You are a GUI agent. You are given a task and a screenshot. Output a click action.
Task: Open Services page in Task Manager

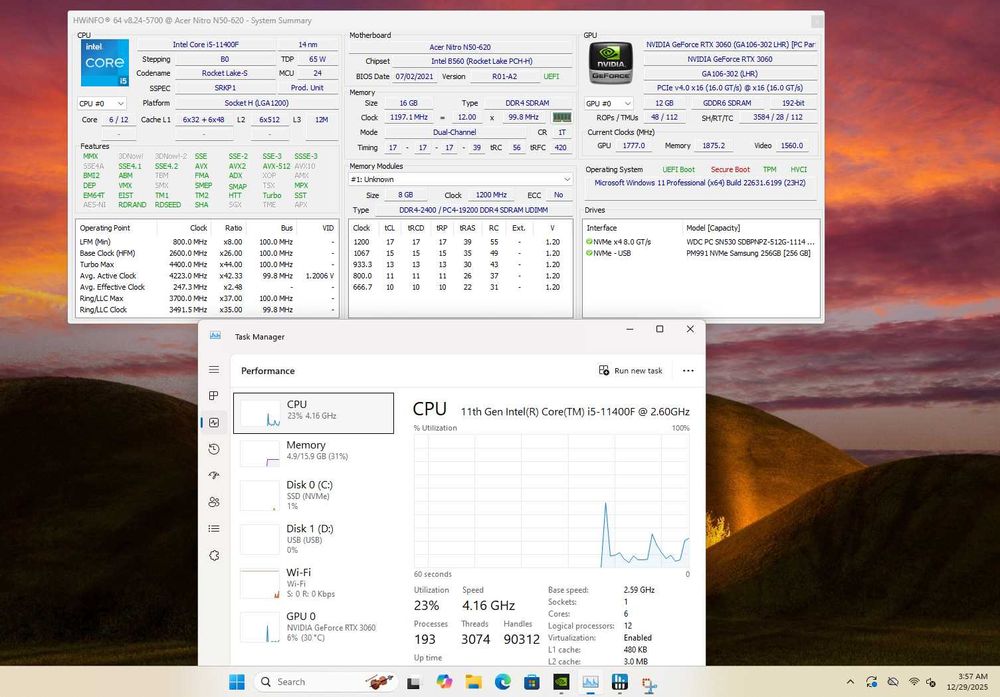(214, 555)
